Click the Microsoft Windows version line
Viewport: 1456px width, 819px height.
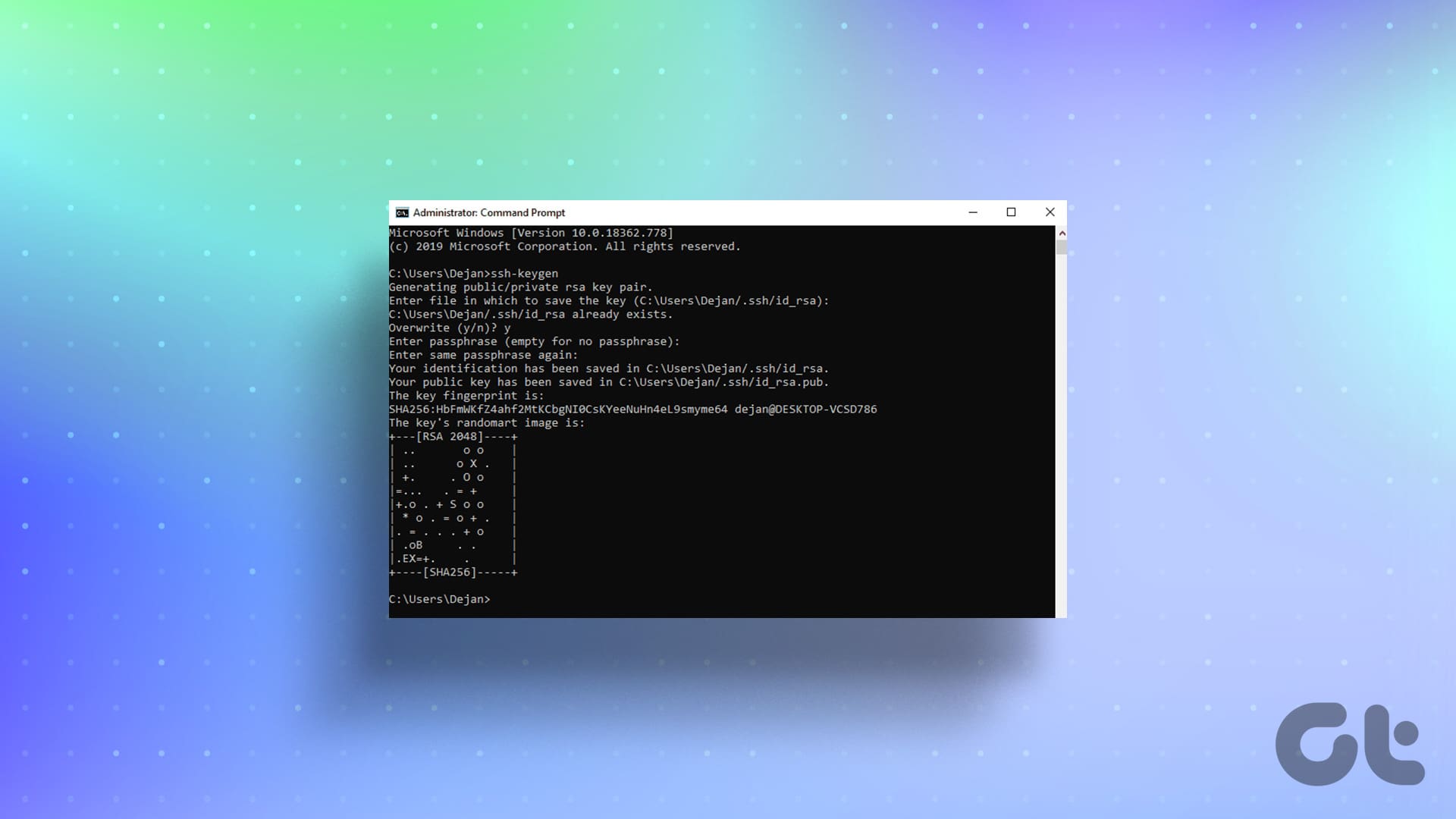pos(531,233)
